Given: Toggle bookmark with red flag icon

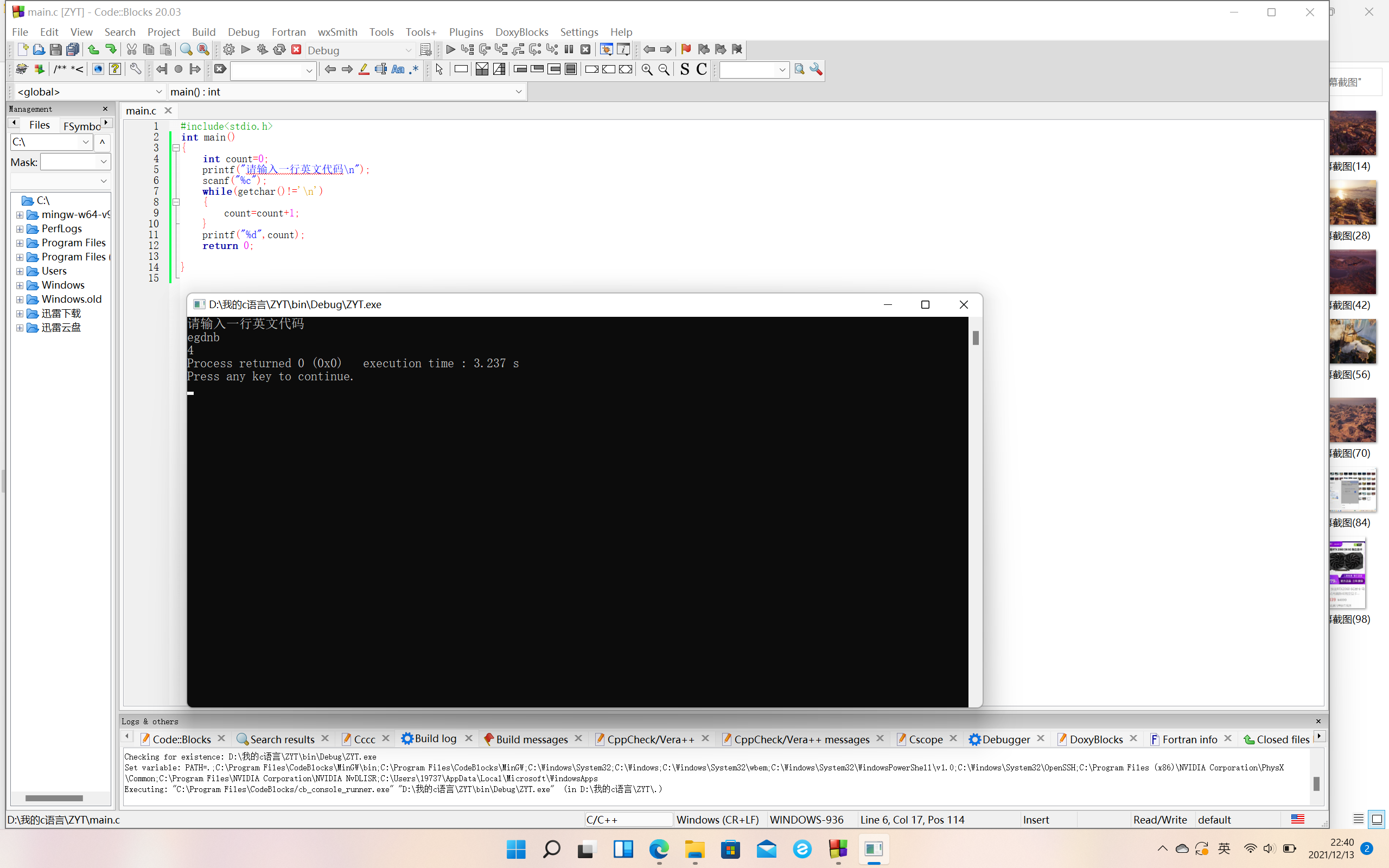Looking at the screenshot, I should (x=686, y=49).
